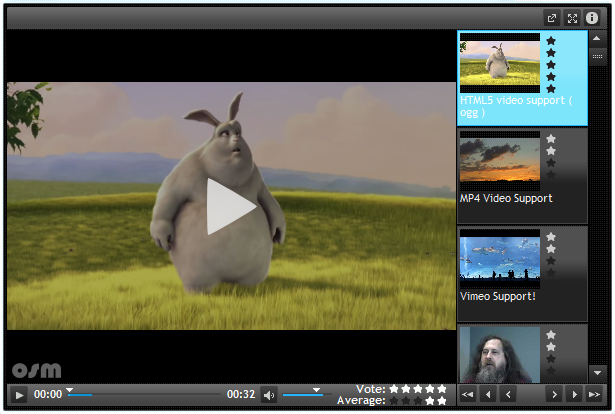Go to previous playlist page (solid left arrow)
Screen dimensions: 615x414
point(488,394)
